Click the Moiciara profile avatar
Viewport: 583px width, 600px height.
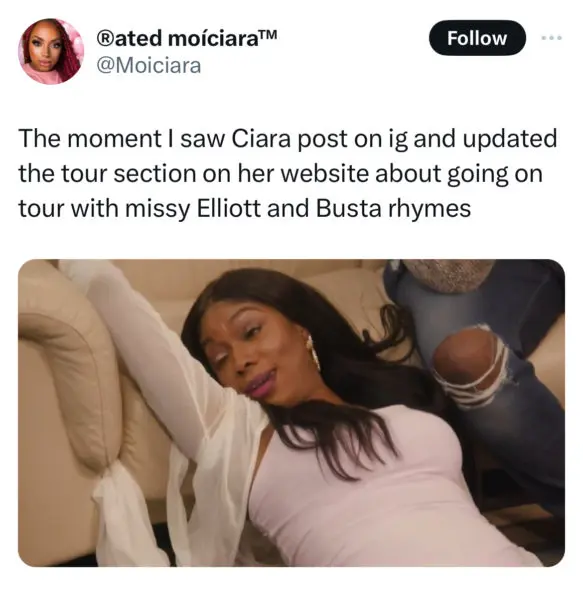coord(51,51)
